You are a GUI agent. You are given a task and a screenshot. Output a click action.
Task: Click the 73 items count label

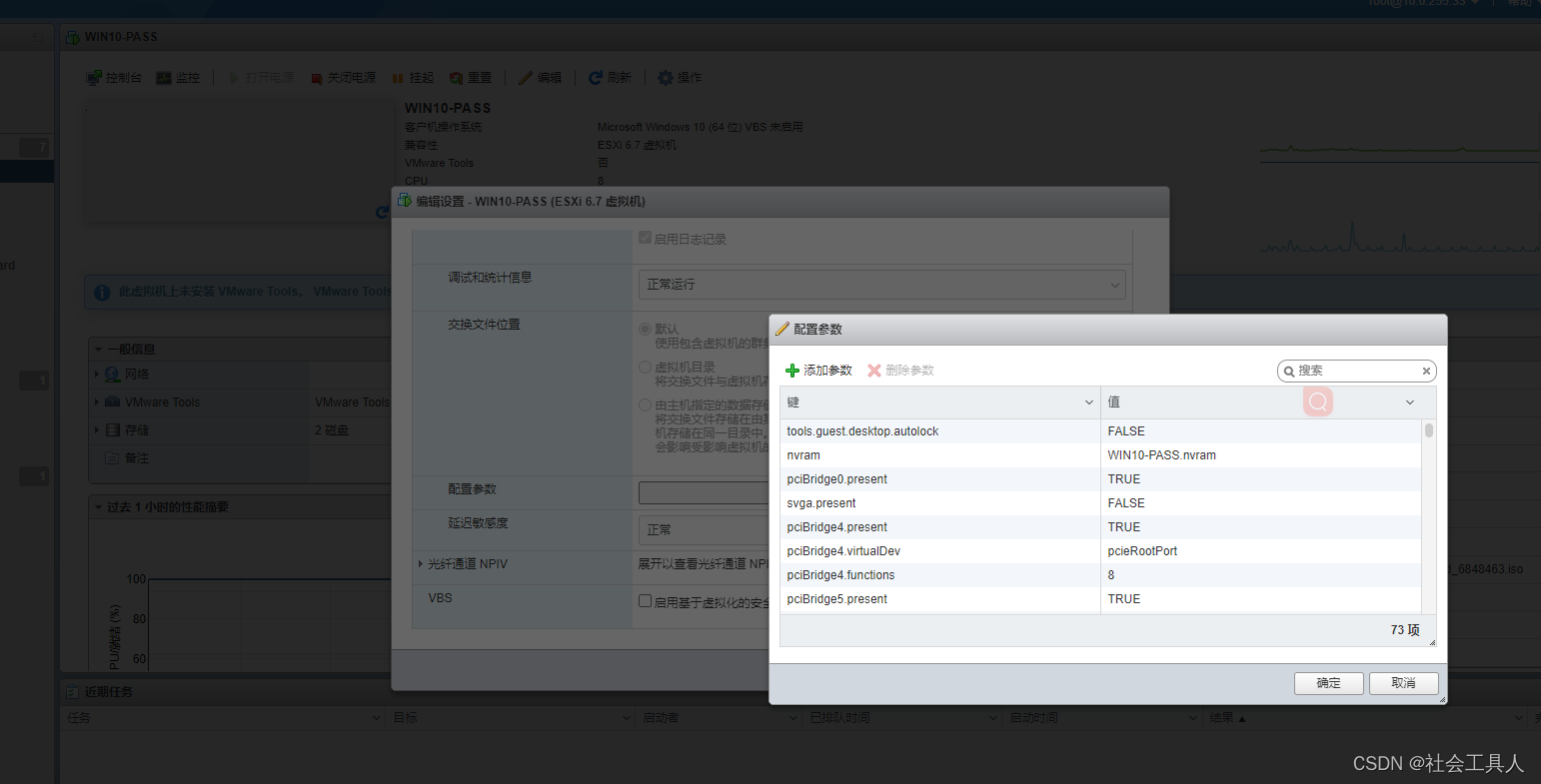pyautogui.click(x=1405, y=630)
